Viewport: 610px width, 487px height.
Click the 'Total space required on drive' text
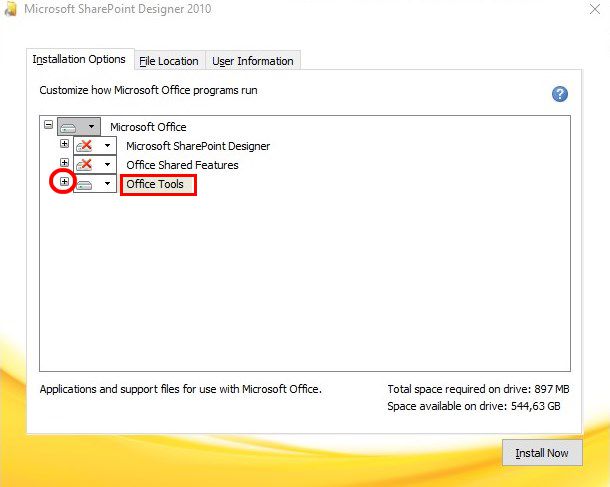479,389
